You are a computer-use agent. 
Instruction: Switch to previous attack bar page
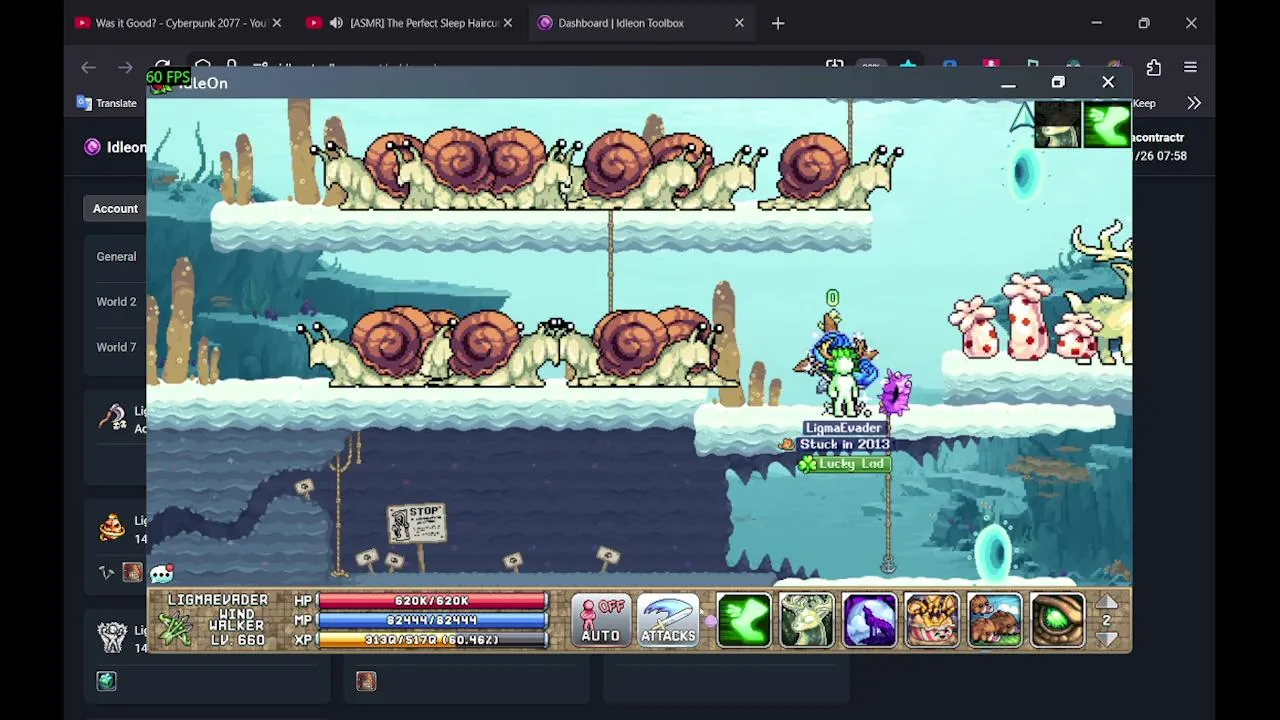pyautogui.click(x=1107, y=603)
